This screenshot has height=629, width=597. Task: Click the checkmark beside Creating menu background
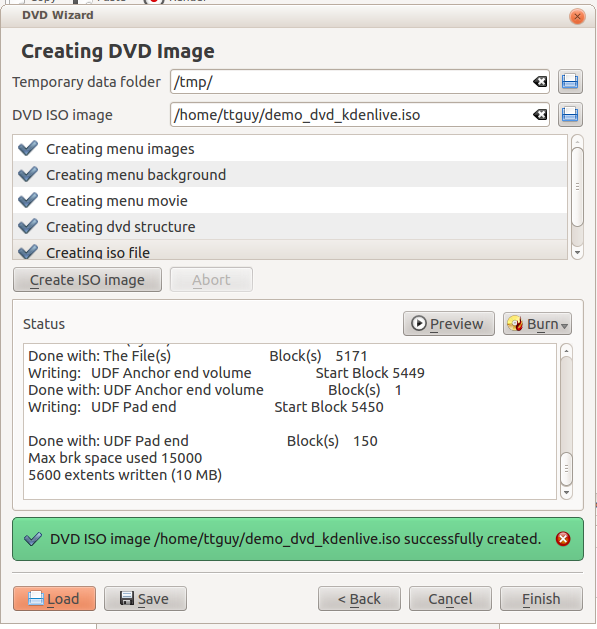[x=28, y=174]
